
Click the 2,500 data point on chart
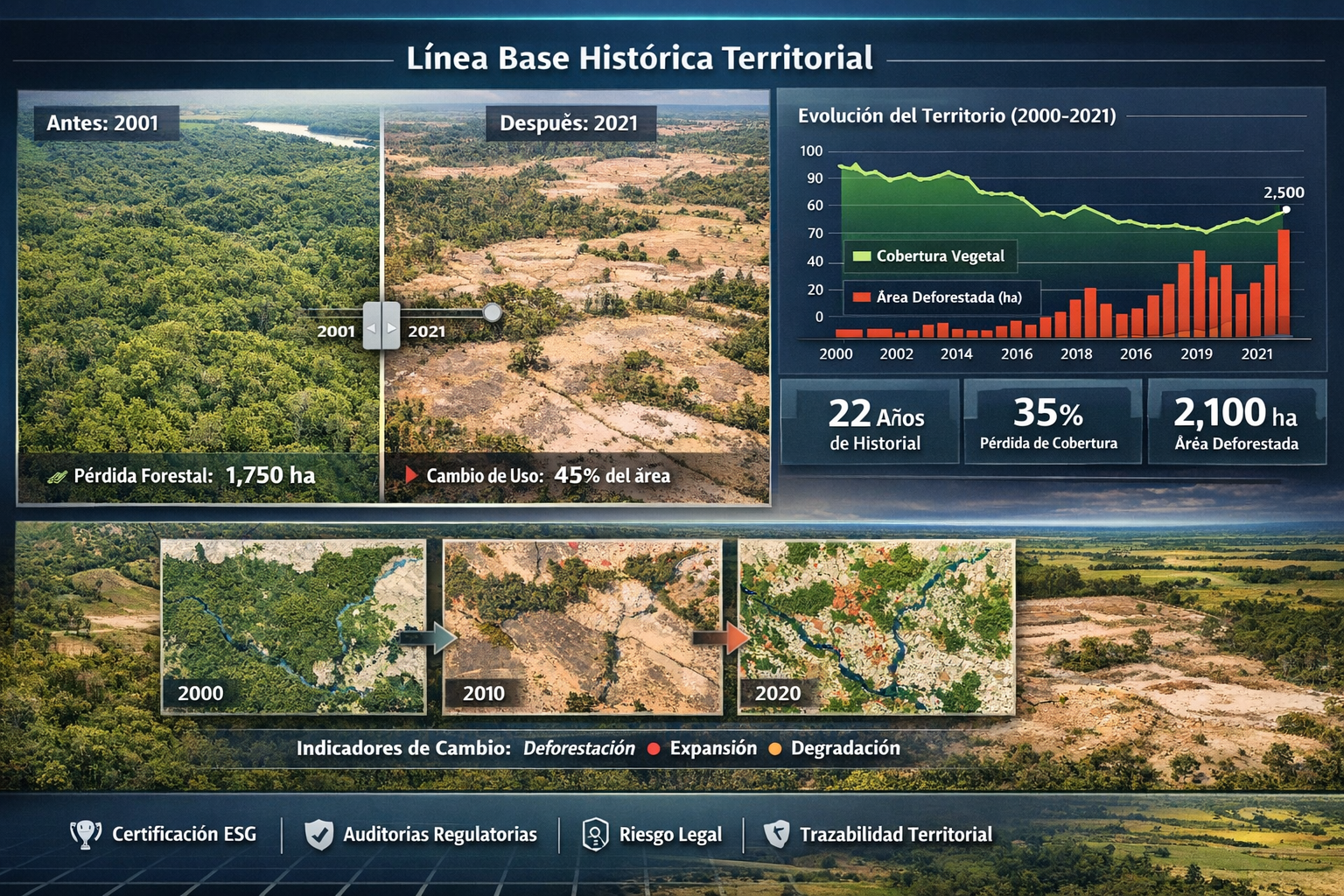tap(1285, 210)
